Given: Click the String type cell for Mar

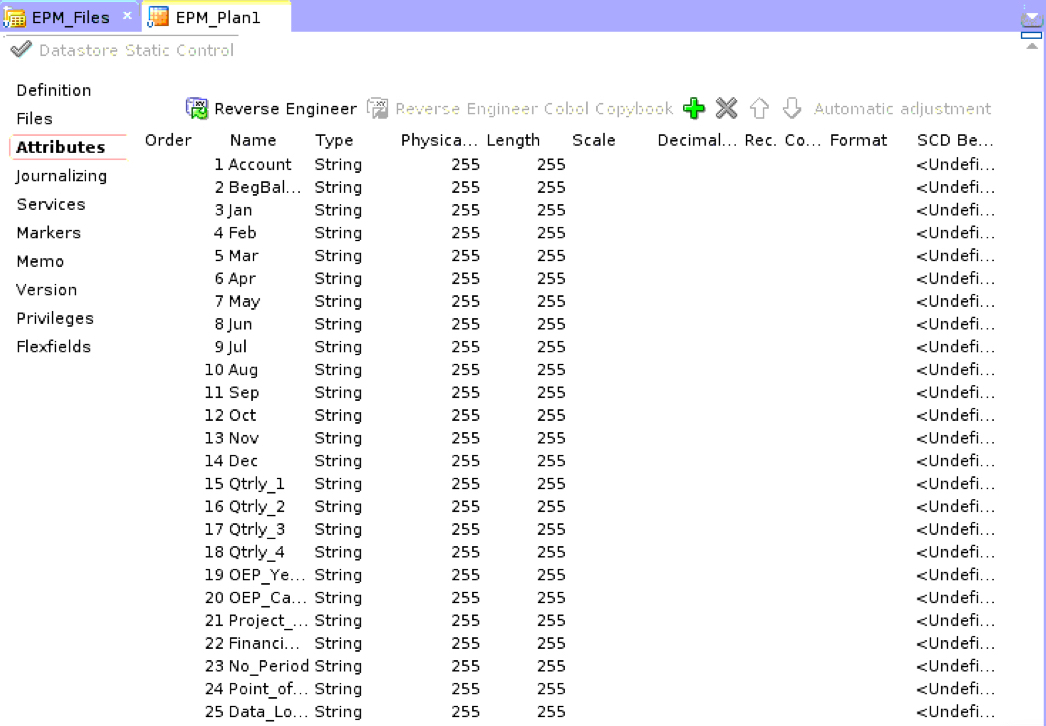Looking at the screenshot, I should tap(338, 256).
